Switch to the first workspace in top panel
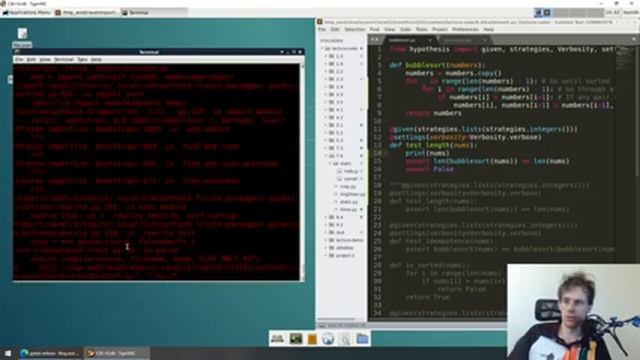The image size is (640, 360). coord(543,13)
